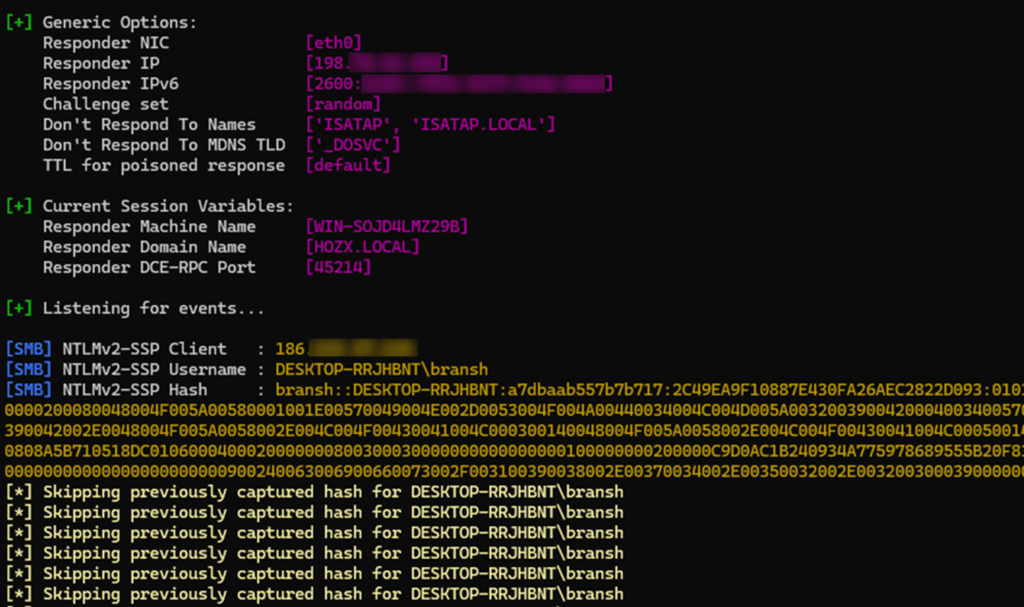The width and height of the screenshot is (1024, 607).
Task: Click the [eth0] Responder NIC value
Action: [x=334, y=43]
